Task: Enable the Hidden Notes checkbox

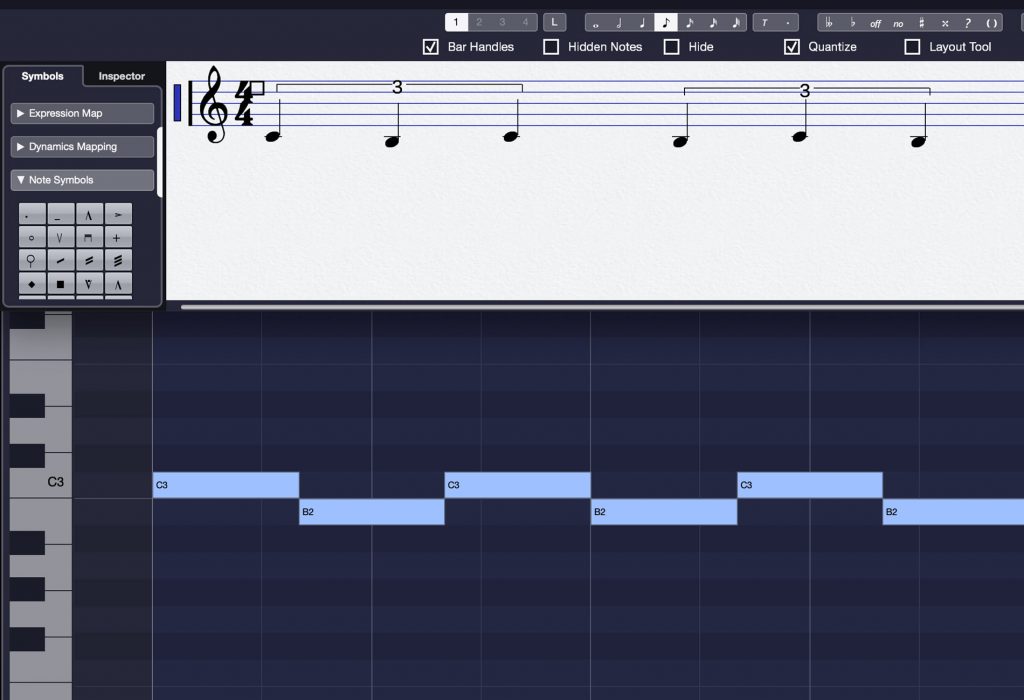Action: pos(551,46)
